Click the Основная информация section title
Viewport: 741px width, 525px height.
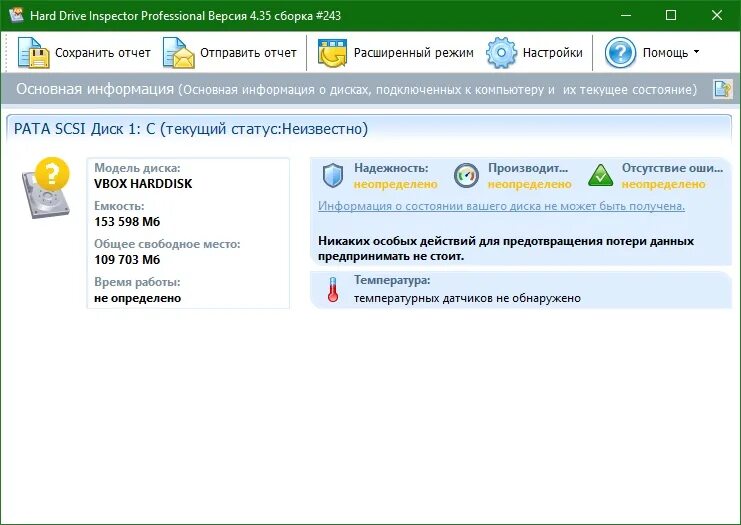click(95, 89)
